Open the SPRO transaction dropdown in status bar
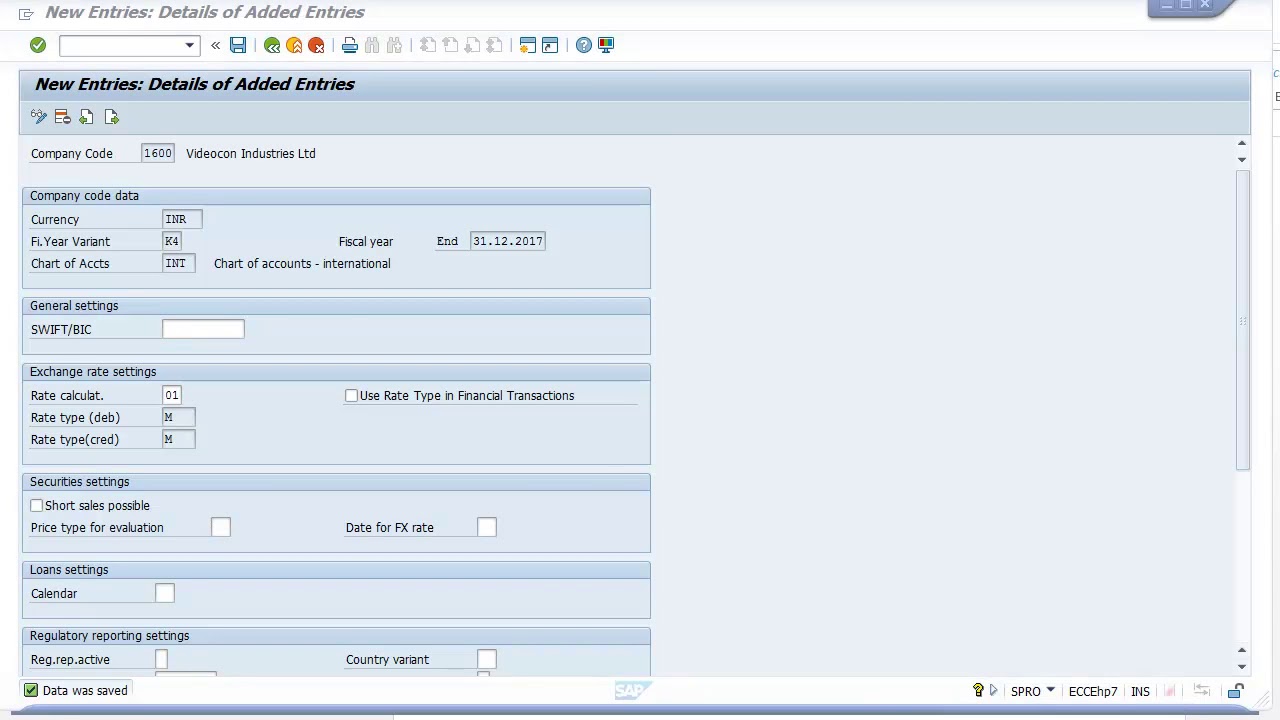The width and height of the screenshot is (1280, 720). tap(1050, 691)
